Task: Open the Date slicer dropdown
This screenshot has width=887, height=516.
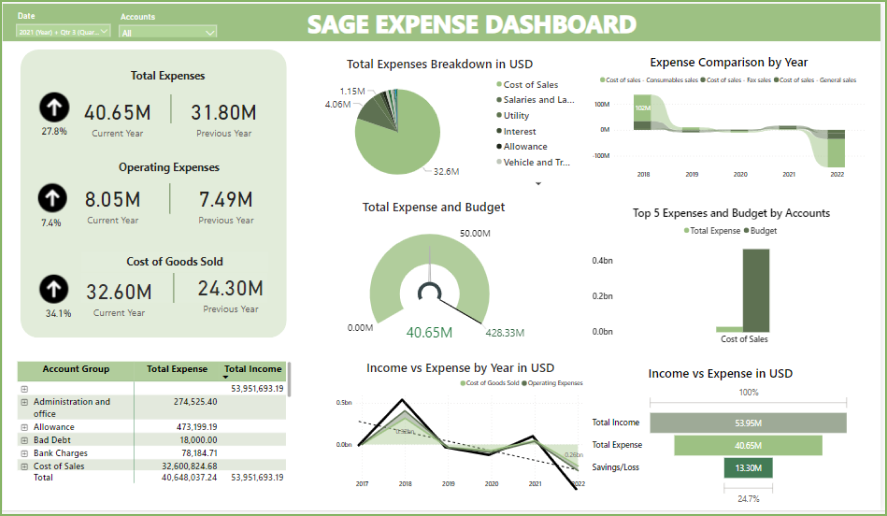Action: pos(63,32)
